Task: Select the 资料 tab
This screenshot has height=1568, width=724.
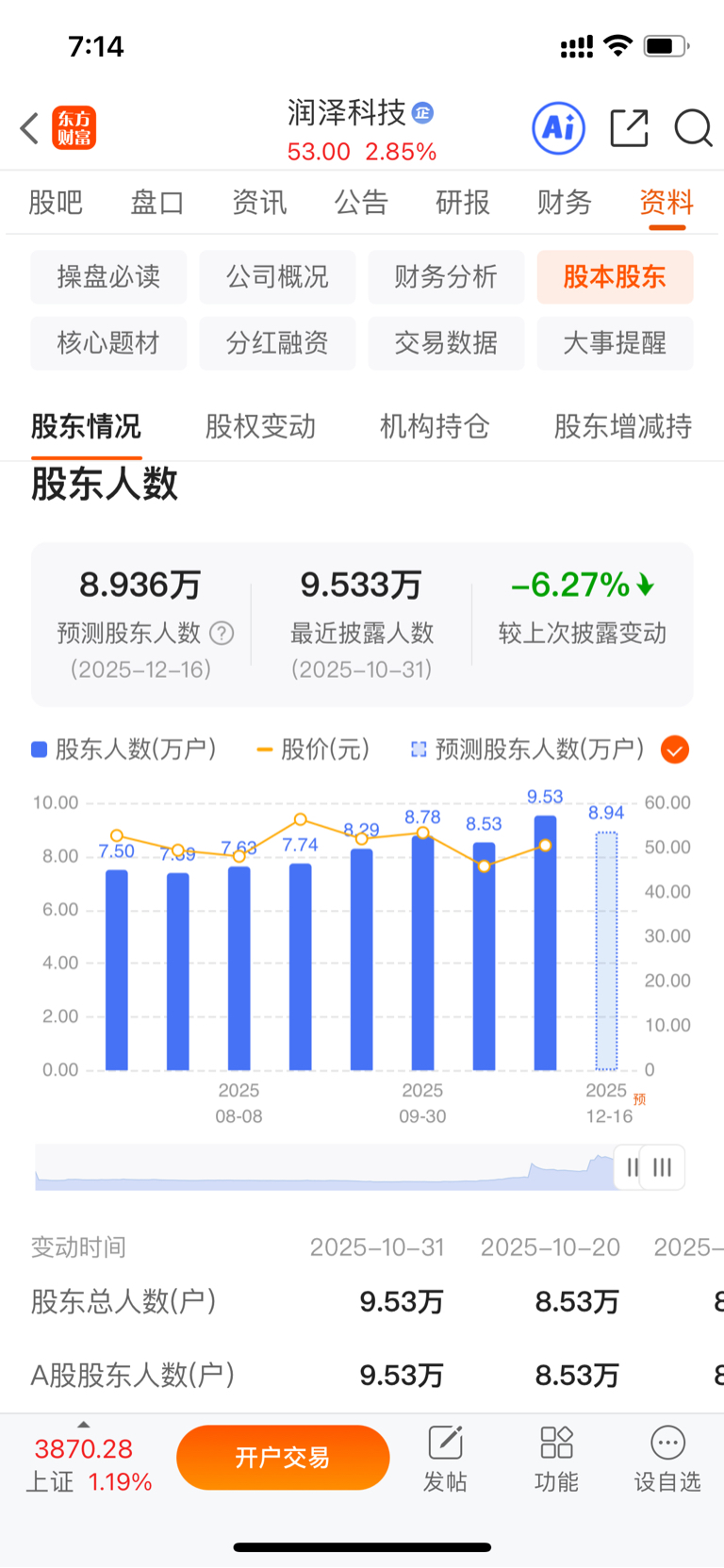Action: coord(666,202)
